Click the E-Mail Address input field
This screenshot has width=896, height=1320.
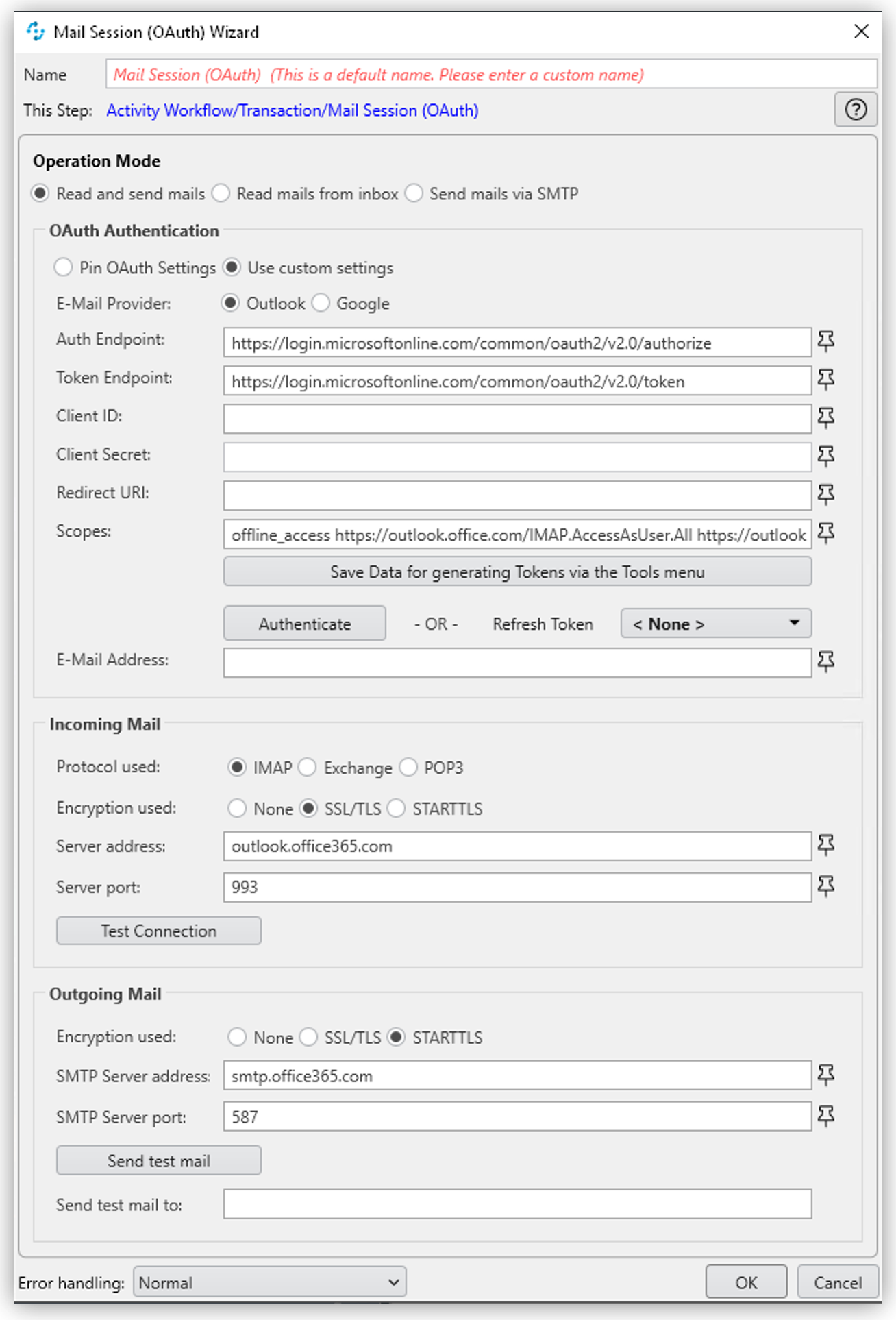[x=517, y=663]
